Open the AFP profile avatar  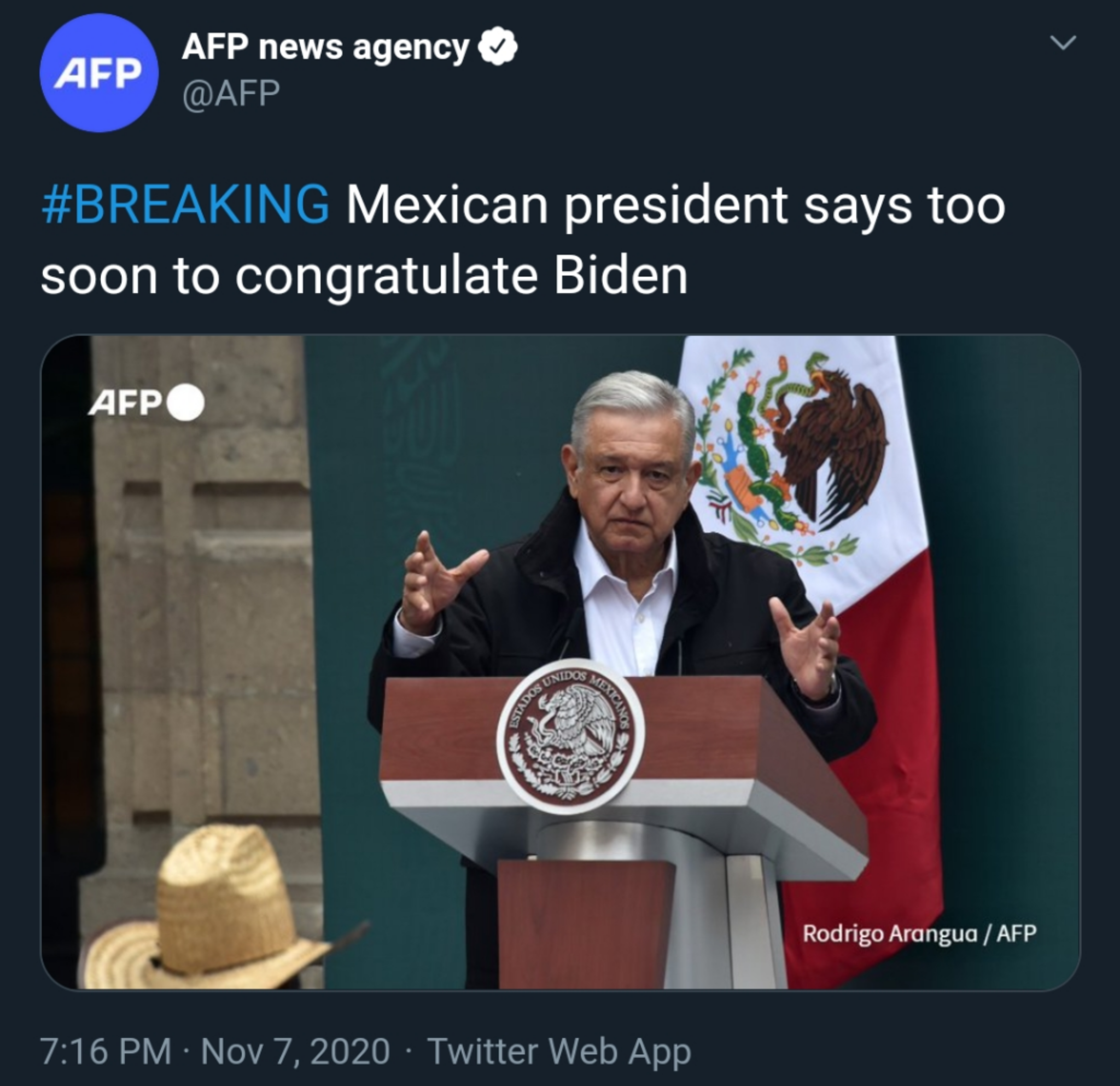tap(98, 73)
